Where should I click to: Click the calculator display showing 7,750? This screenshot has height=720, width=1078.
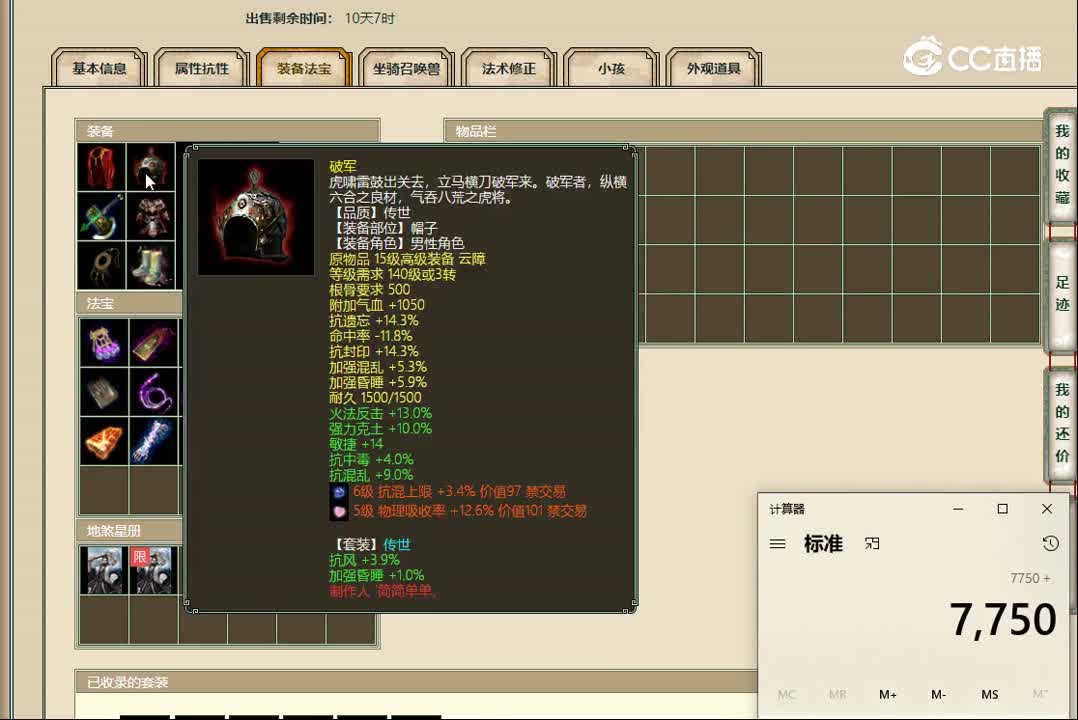1003,618
